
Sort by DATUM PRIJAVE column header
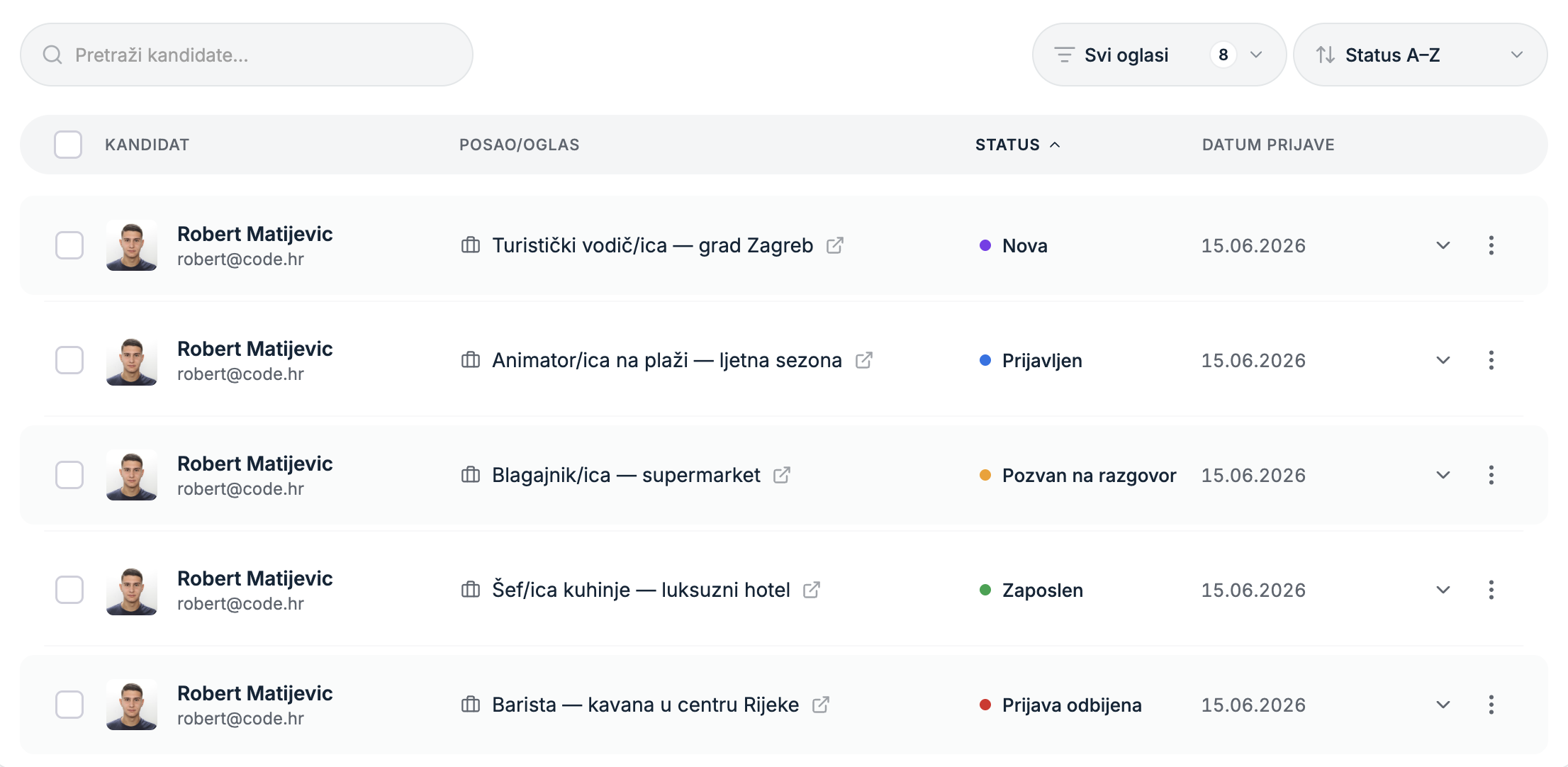[1268, 145]
